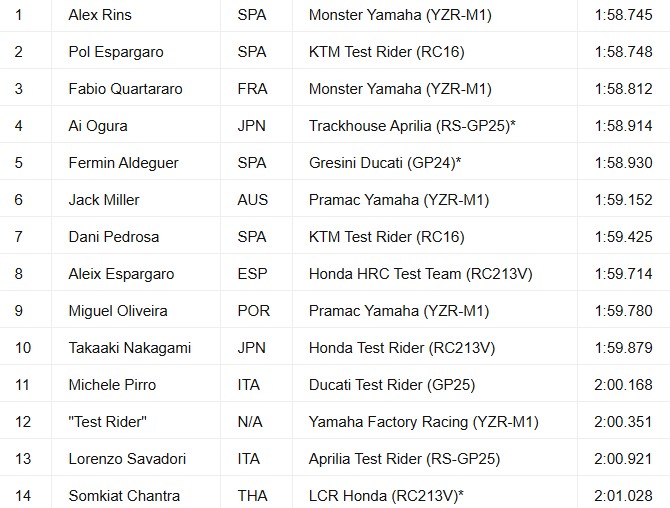Select the Ai Ogura rider cell
Screen dimensions: 670x508
(98, 126)
